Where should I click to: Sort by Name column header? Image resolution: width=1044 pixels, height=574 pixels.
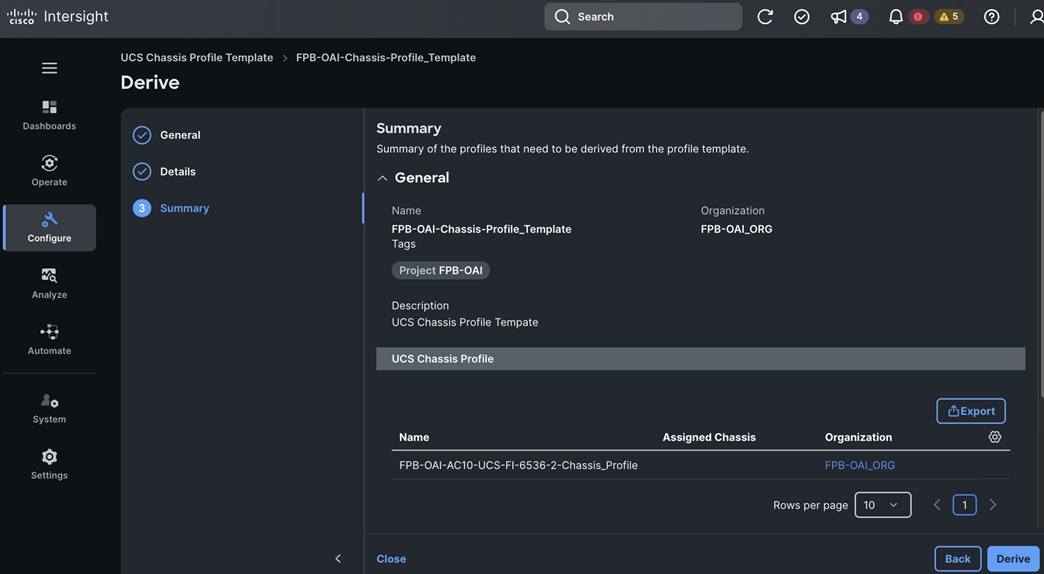(x=414, y=437)
